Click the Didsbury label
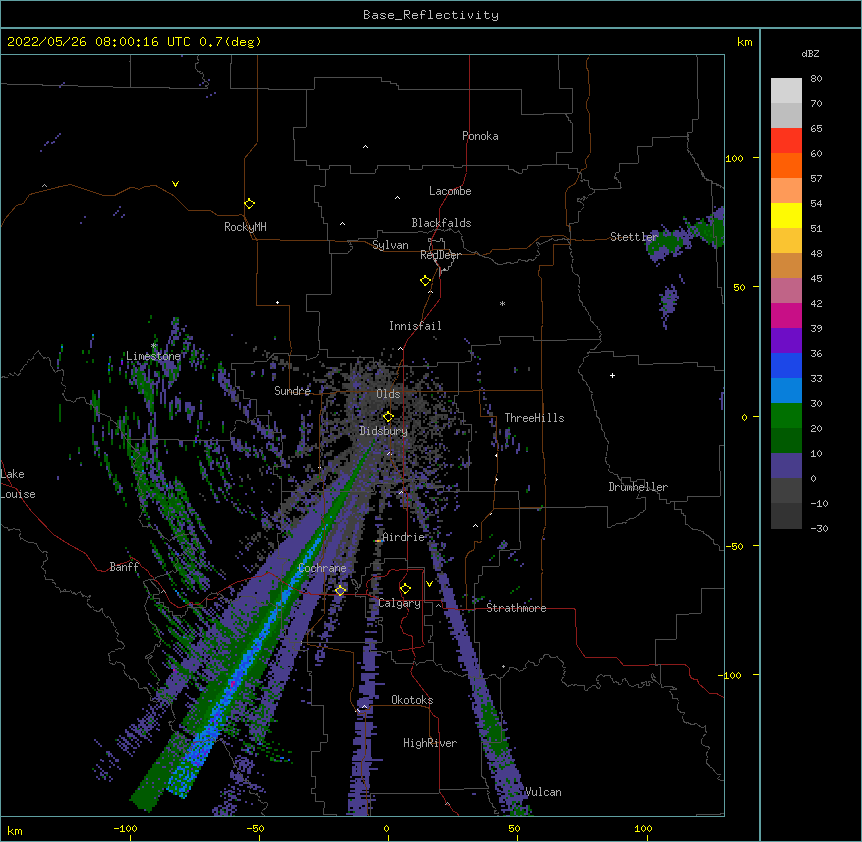 [x=383, y=431]
